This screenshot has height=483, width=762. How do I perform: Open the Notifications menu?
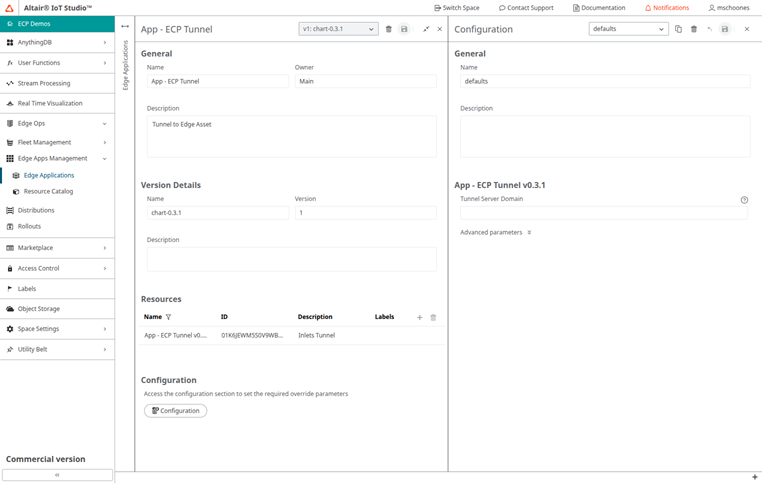667,7
